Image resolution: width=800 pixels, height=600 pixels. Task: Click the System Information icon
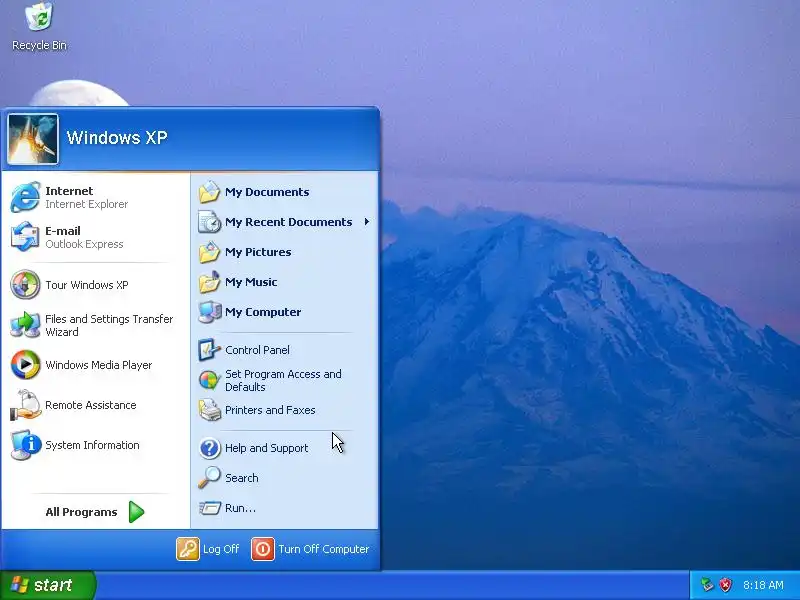[25, 445]
